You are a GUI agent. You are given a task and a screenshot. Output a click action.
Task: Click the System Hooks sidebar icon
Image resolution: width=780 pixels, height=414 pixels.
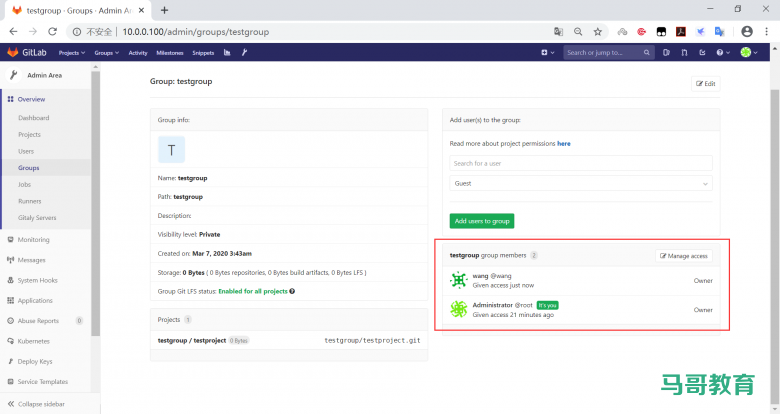pyautogui.click(x=10, y=280)
